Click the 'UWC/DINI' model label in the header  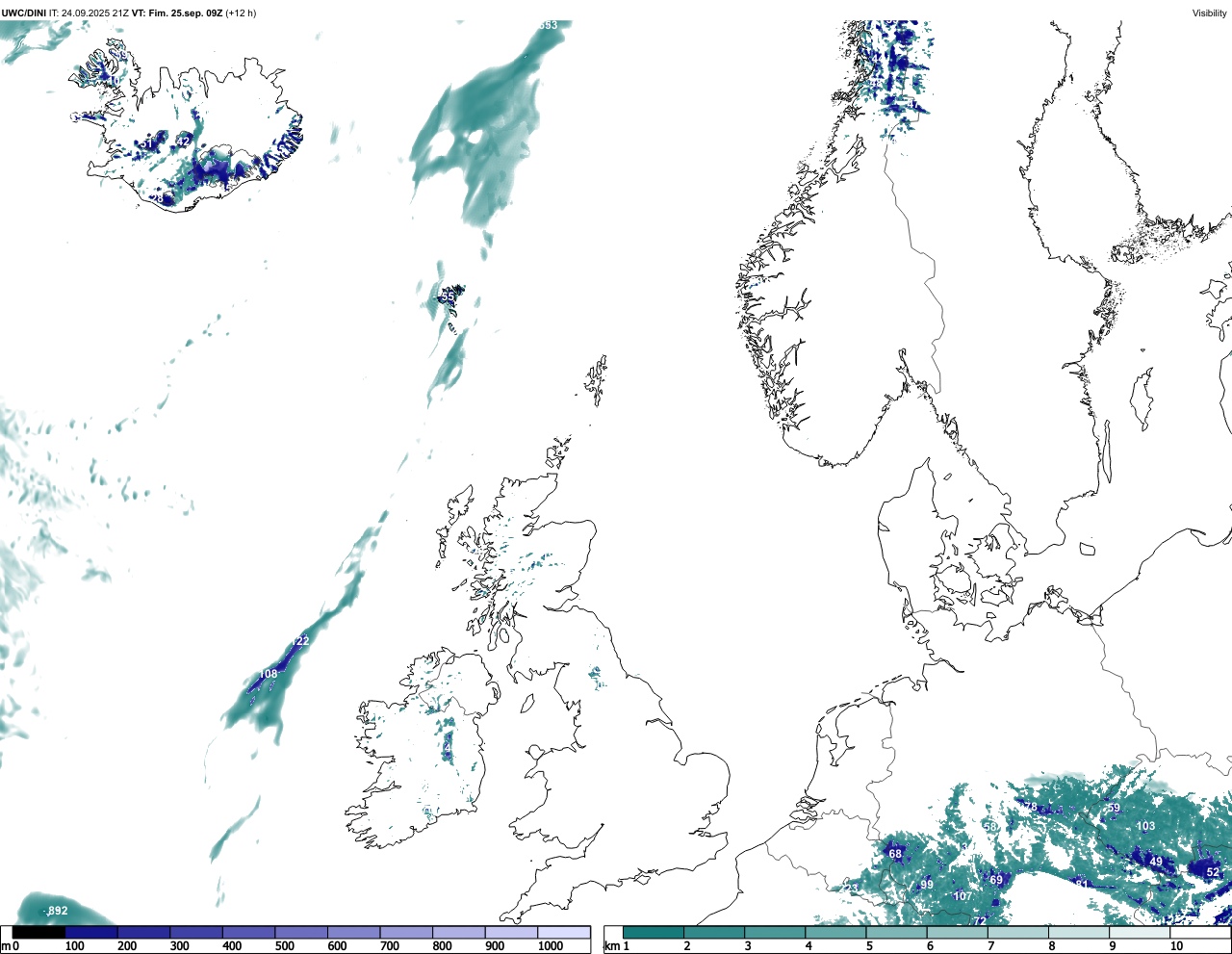pyautogui.click(x=23, y=13)
